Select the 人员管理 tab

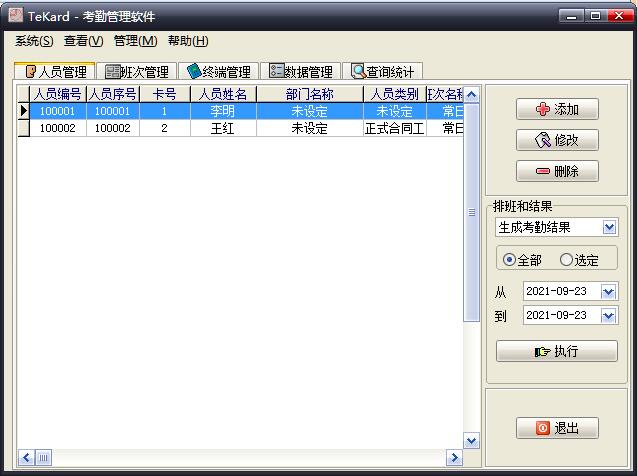pos(54,71)
